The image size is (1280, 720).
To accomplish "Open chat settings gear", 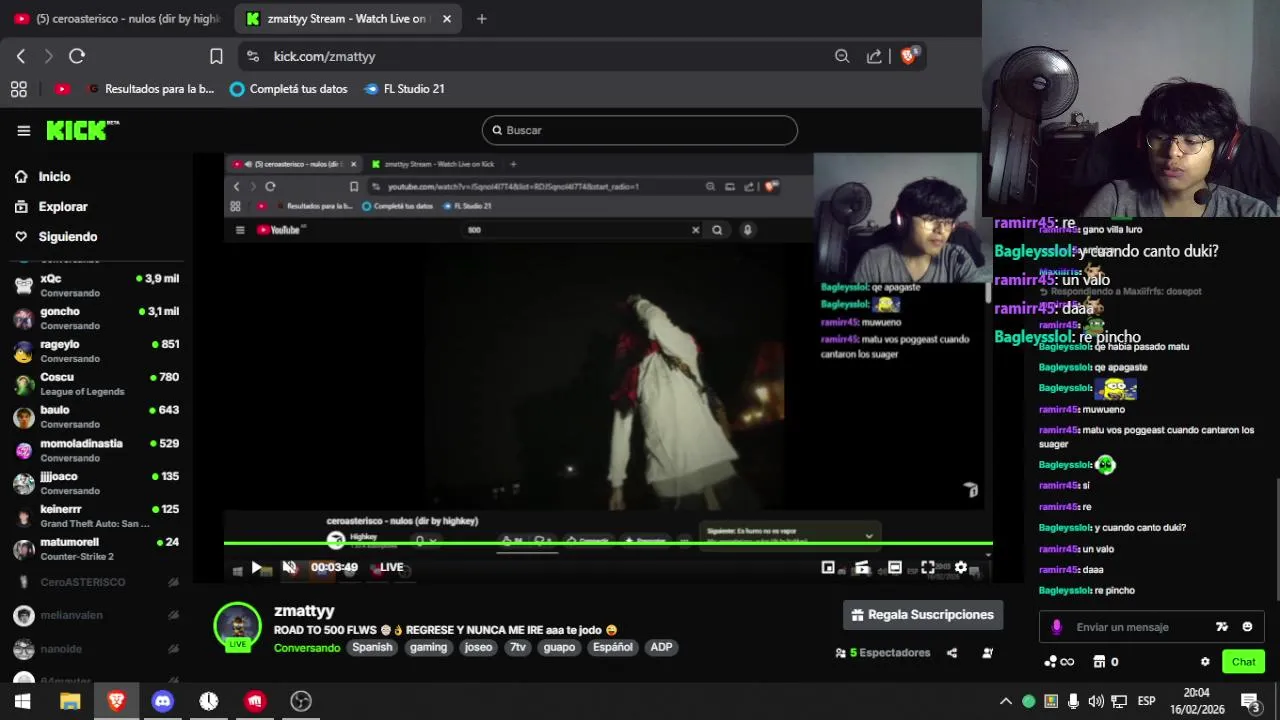I will click(x=1205, y=662).
